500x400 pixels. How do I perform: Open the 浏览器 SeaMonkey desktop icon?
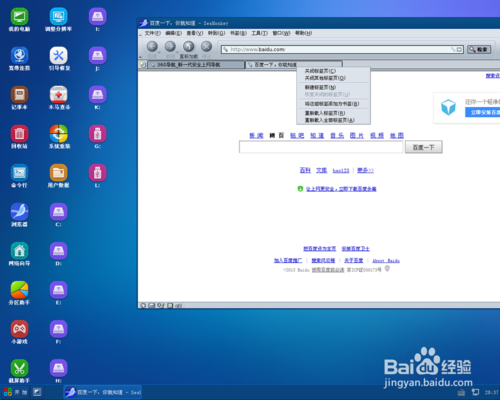point(19,215)
